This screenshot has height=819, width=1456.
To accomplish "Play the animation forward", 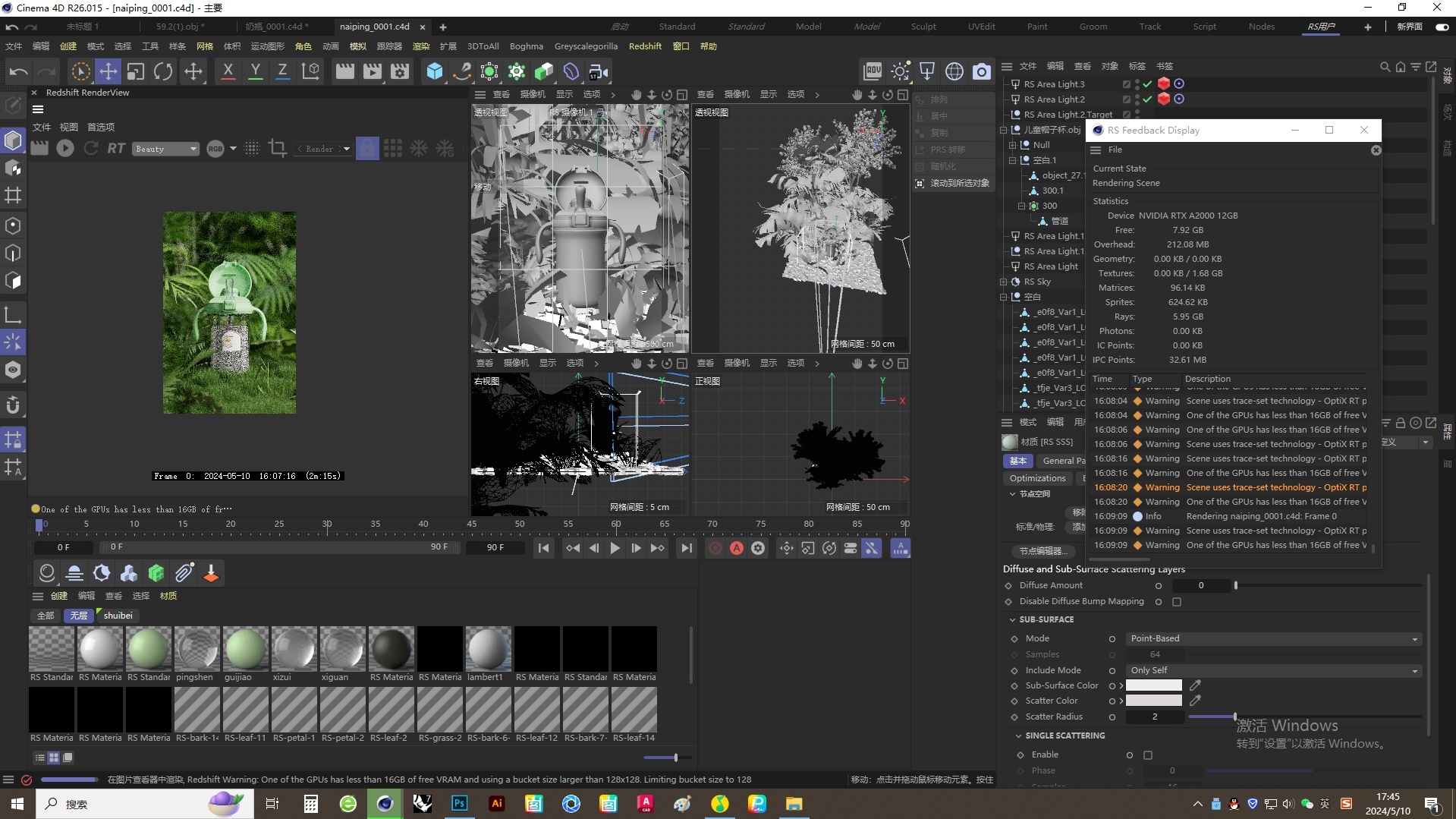I will coord(615,548).
